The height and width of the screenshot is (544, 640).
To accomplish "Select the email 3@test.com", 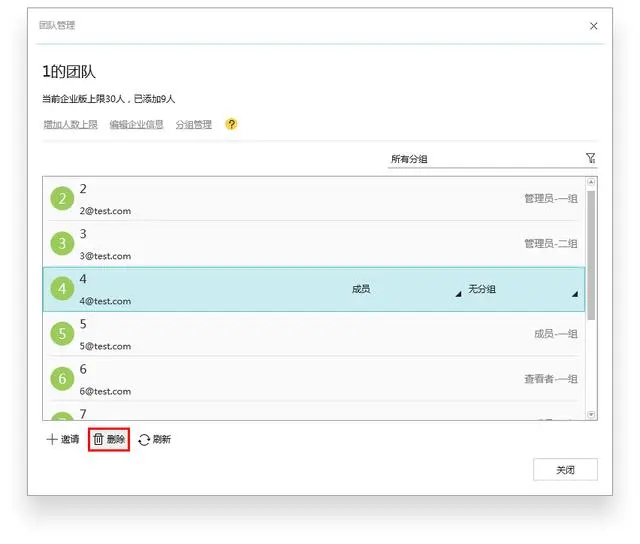I will [105, 256].
